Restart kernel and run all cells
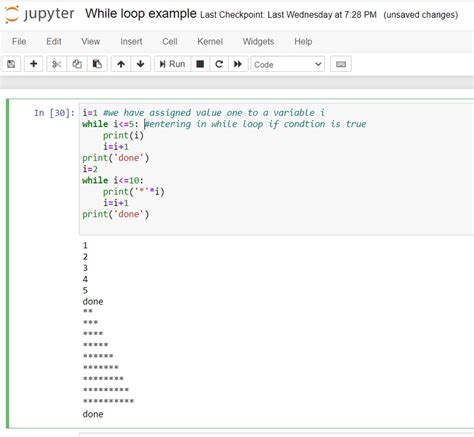Viewport: 474px width, 437px height. point(238,64)
